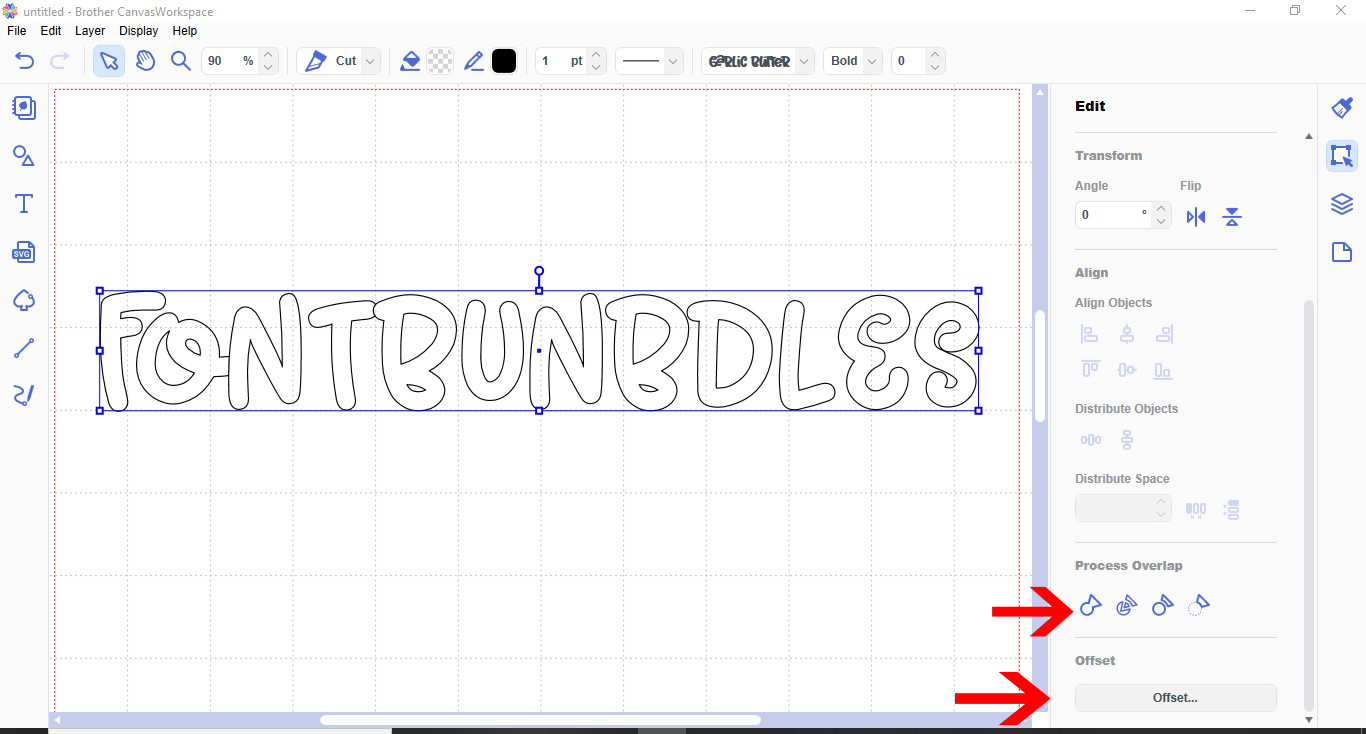
Task: Activate the Select arrow tool
Action: 109,61
